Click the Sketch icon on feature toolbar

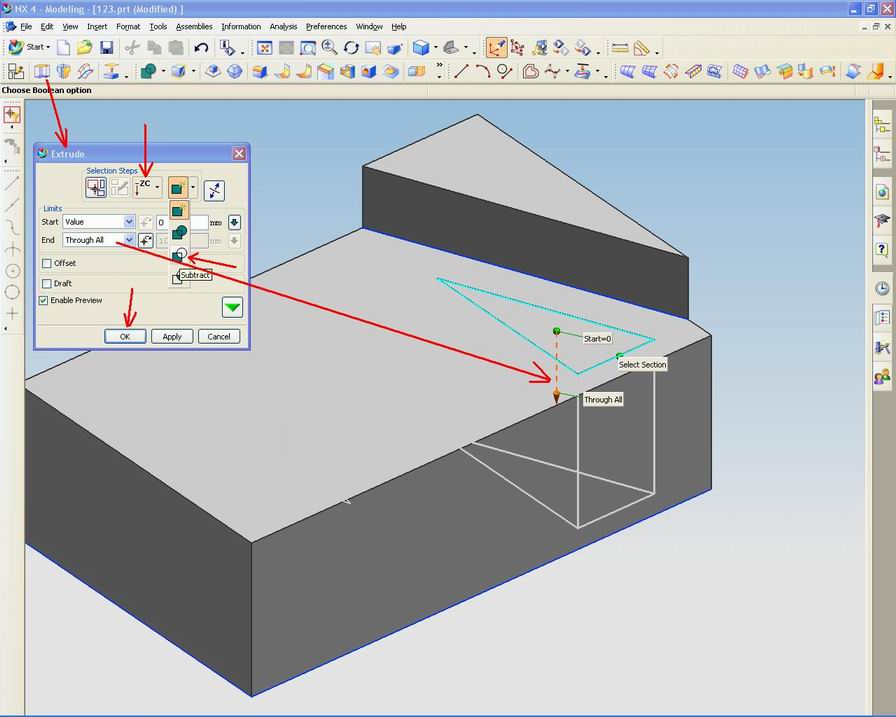point(15,71)
